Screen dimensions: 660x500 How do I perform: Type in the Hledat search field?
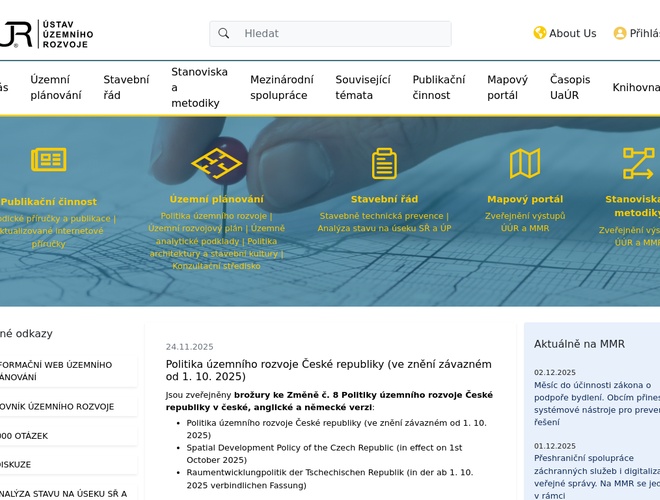click(340, 33)
